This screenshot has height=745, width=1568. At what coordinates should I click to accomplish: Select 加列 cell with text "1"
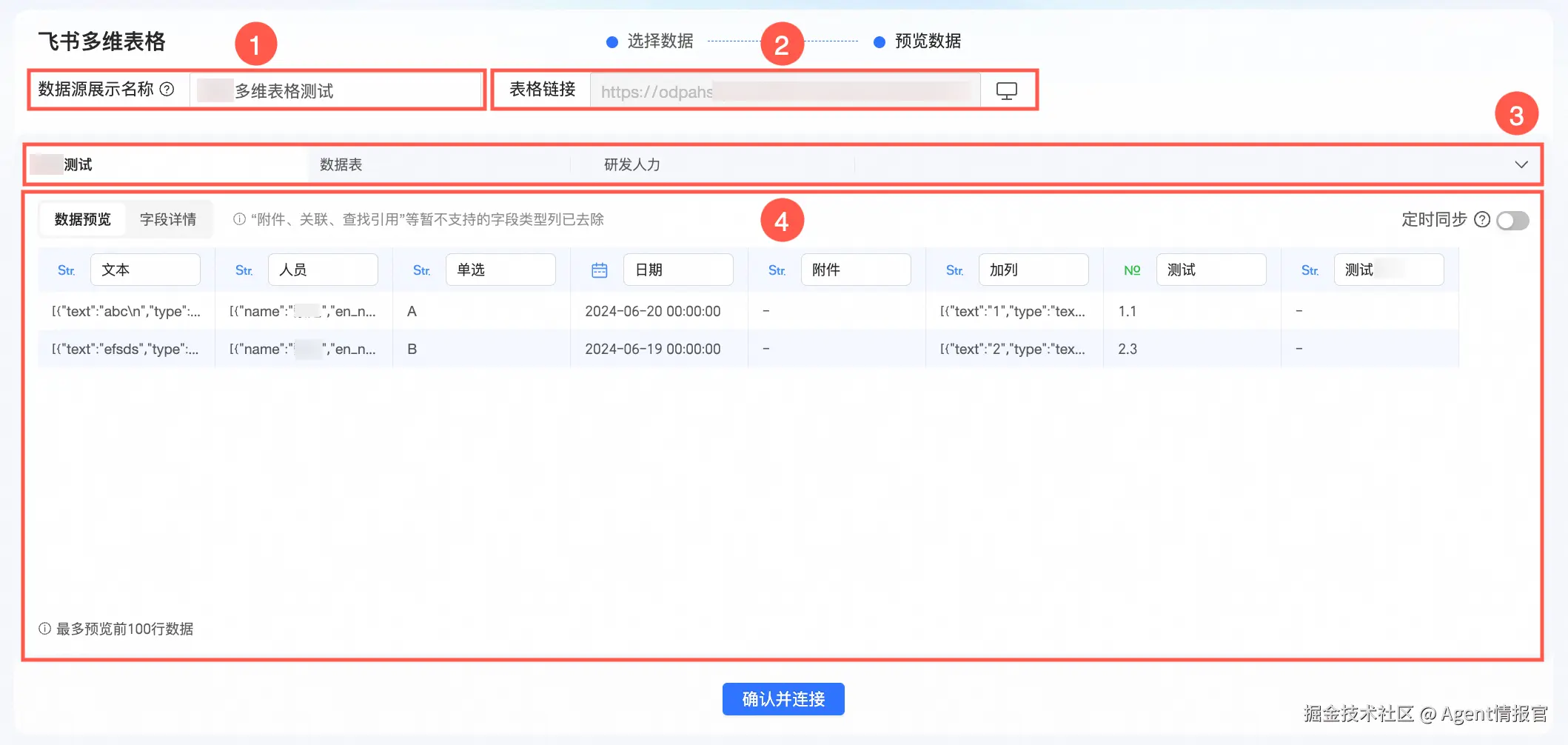(x=1014, y=311)
